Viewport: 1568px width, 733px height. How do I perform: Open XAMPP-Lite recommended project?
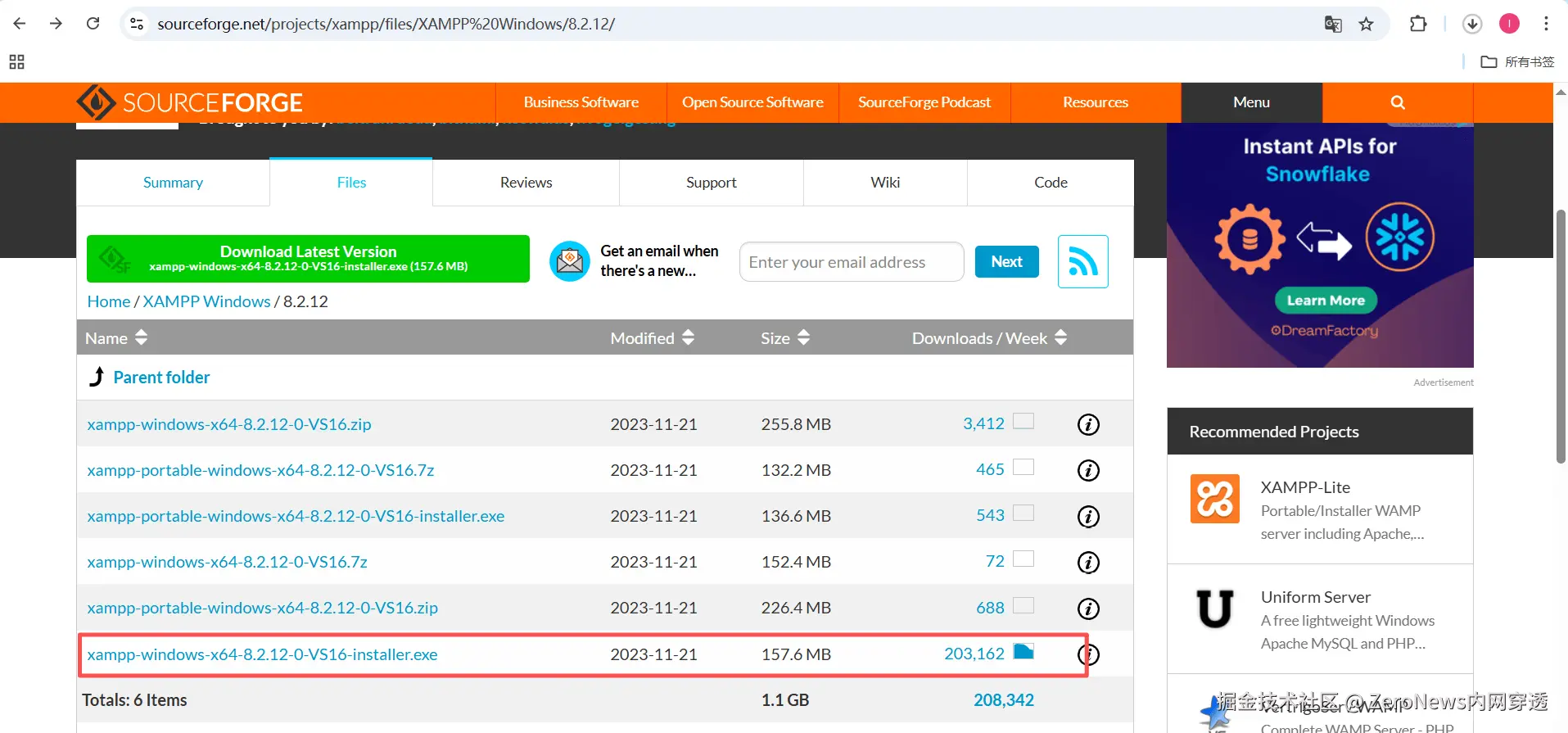pyautogui.click(x=1305, y=487)
